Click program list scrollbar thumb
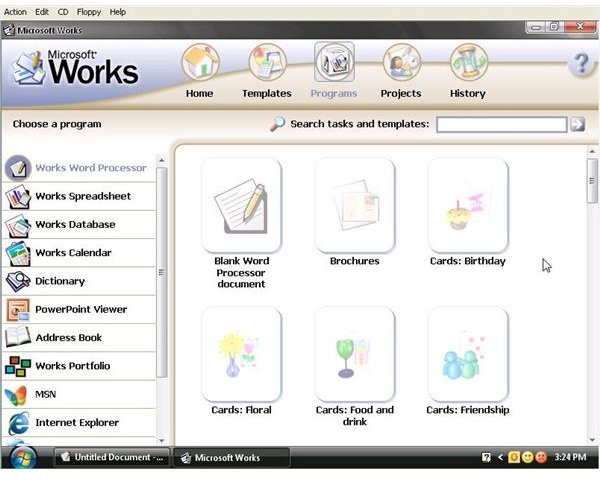The height and width of the screenshot is (482, 600). (x=161, y=272)
